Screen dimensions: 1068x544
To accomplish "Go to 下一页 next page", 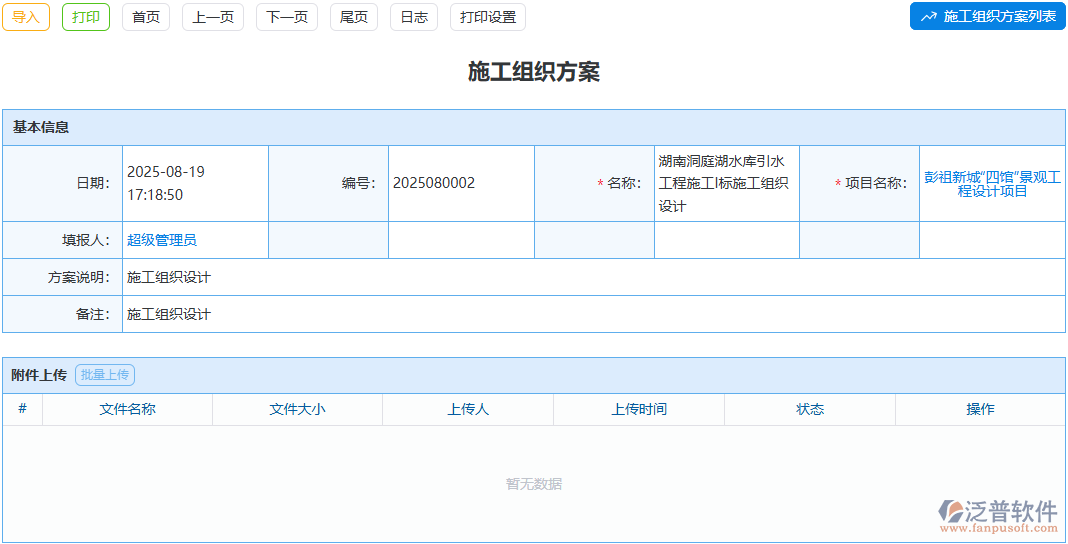I will pos(287,17).
